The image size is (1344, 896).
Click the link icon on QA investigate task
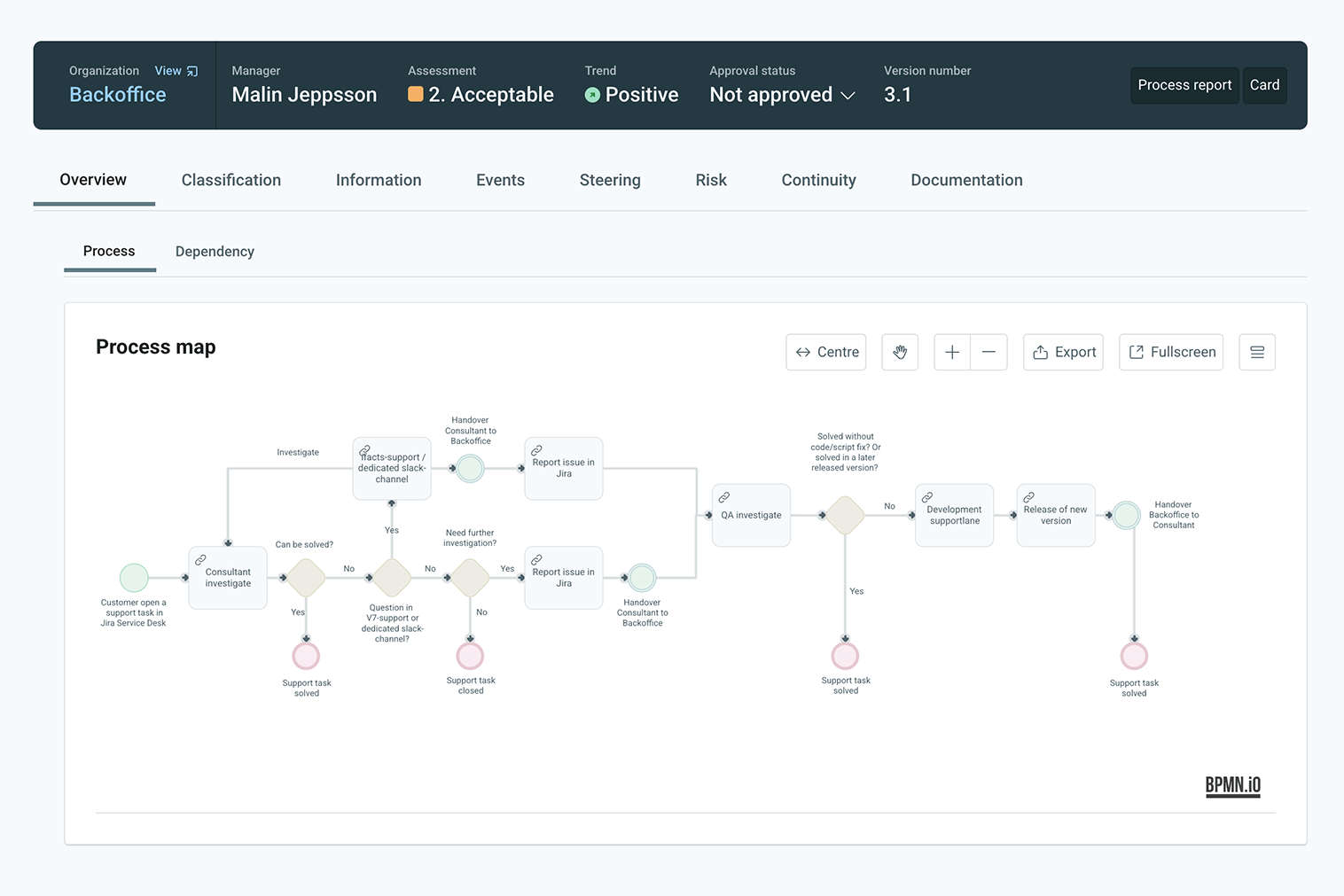click(x=724, y=497)
